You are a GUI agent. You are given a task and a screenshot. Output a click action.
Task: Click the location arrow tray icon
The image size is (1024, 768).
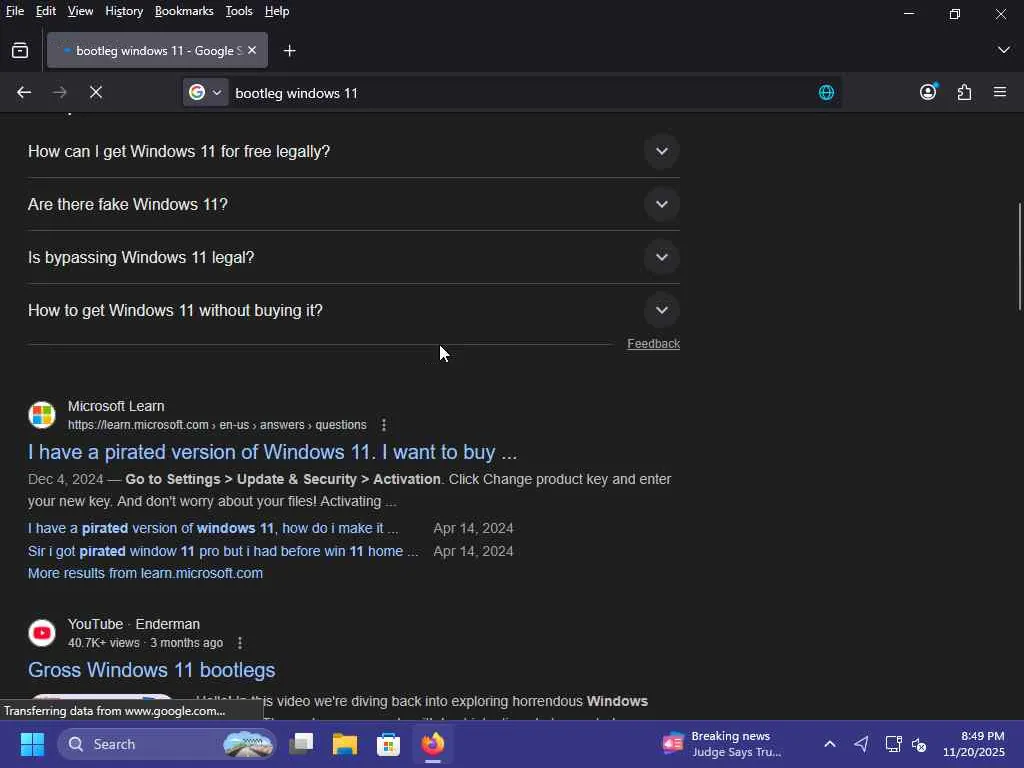point(861,744)
